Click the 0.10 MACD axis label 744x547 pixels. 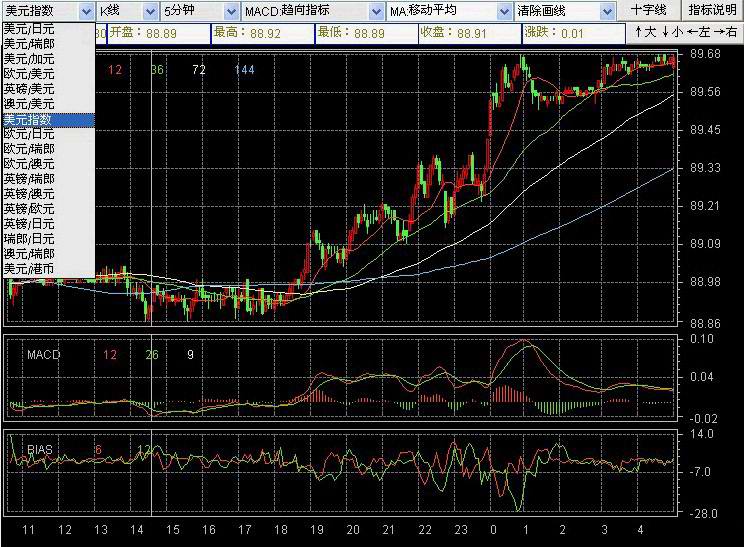pos(702,339)
